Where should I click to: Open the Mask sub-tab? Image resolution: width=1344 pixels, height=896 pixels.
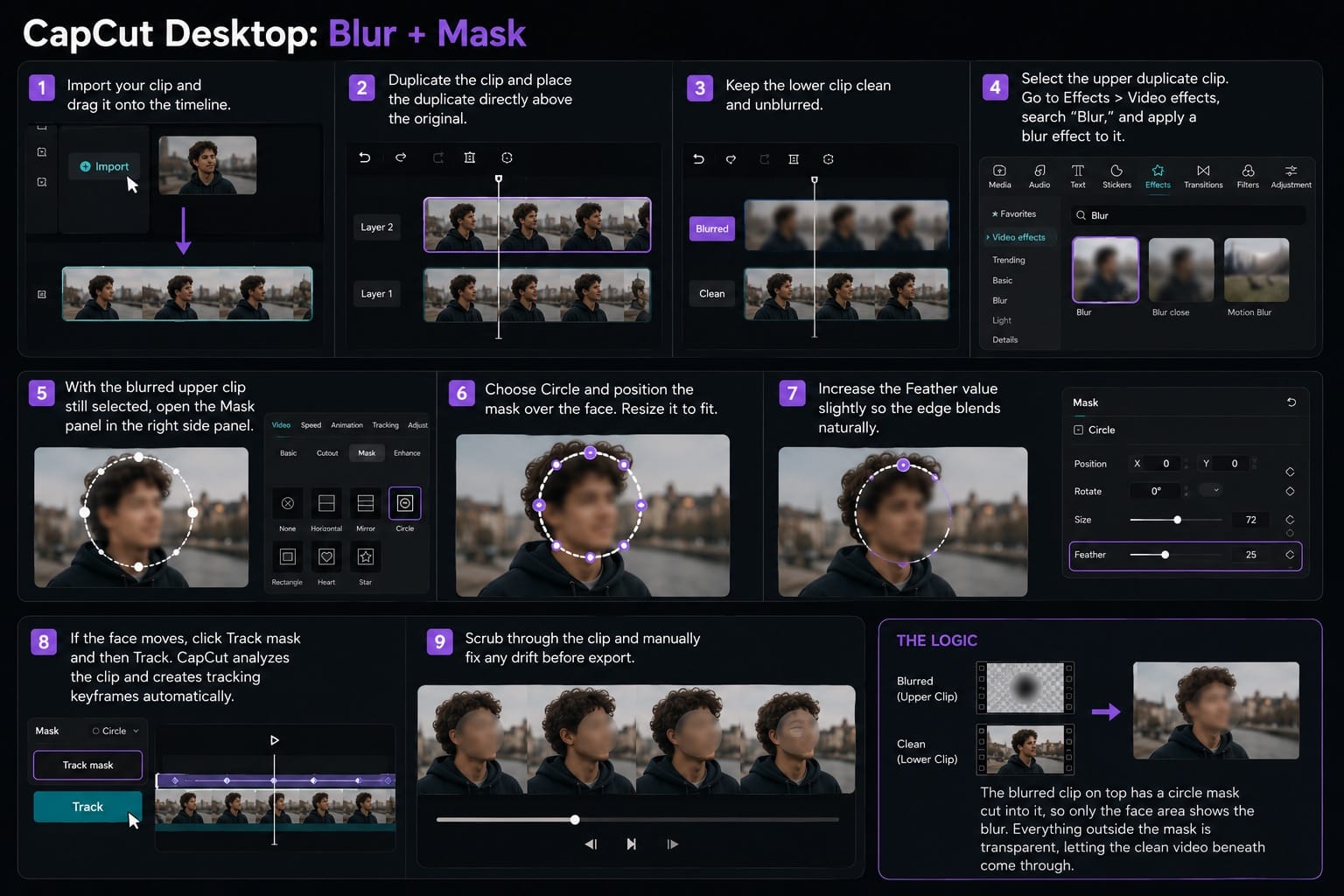pyautogui.click(x=367, y=453)
